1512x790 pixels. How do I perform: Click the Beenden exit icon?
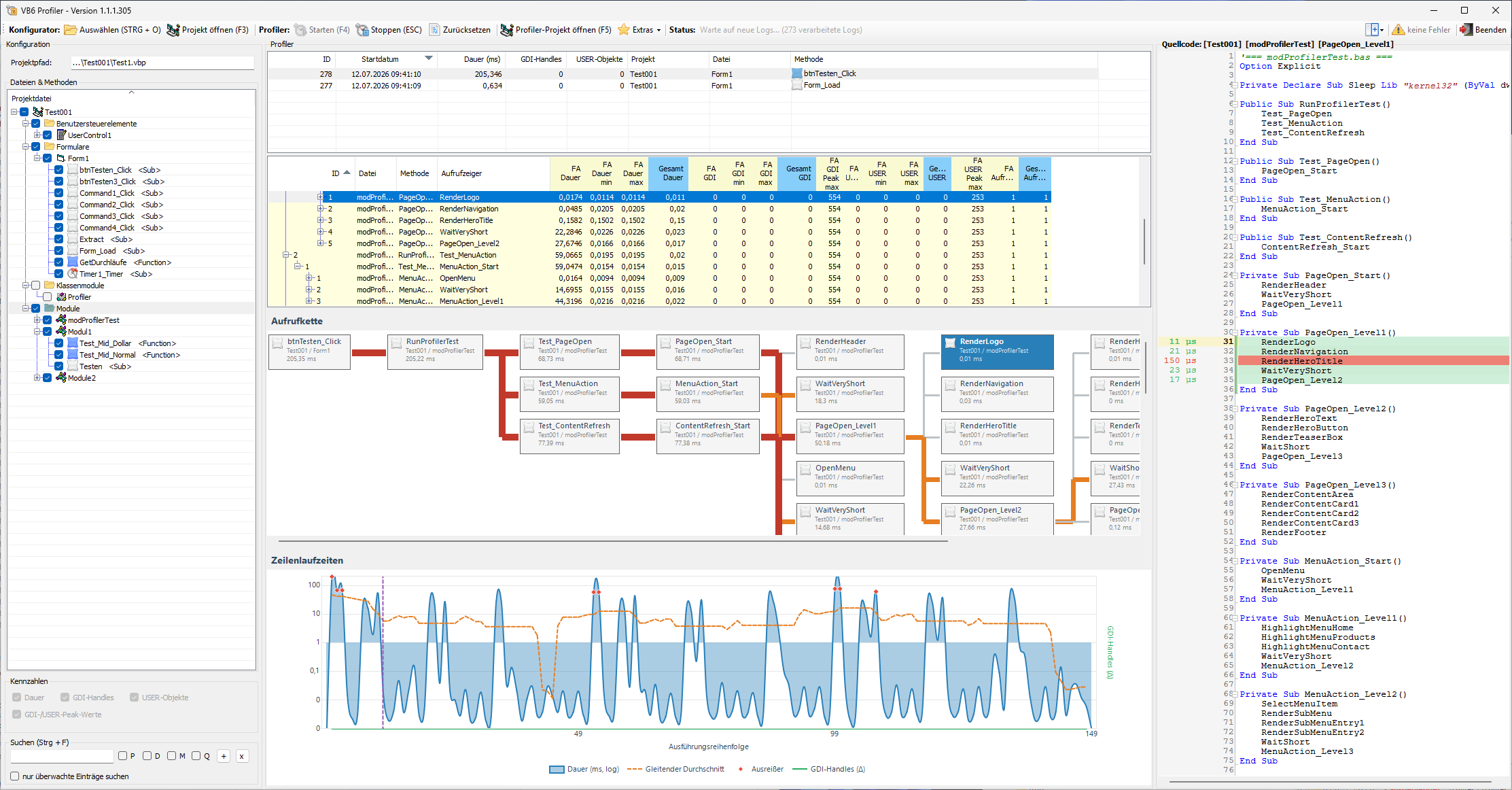click(x=1466, y=30)
